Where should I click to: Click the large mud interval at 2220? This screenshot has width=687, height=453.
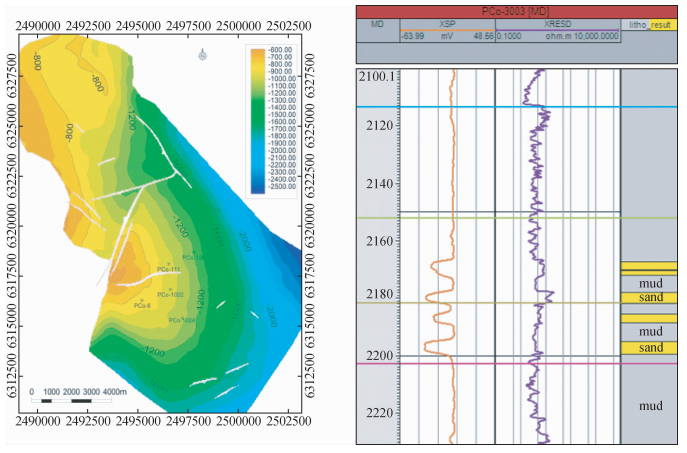(650, 406)
